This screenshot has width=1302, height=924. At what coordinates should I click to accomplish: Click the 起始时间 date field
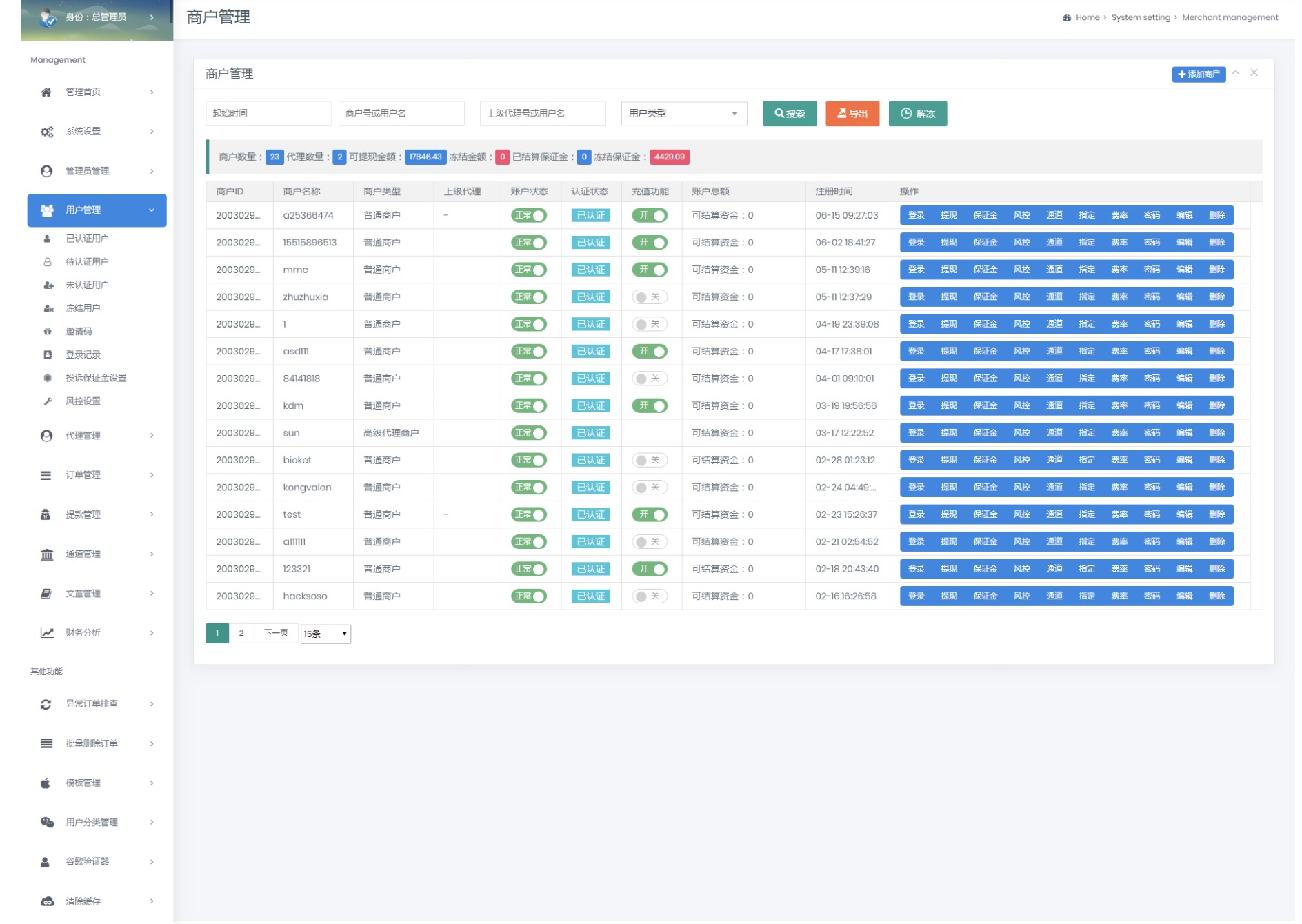[268, 114]
